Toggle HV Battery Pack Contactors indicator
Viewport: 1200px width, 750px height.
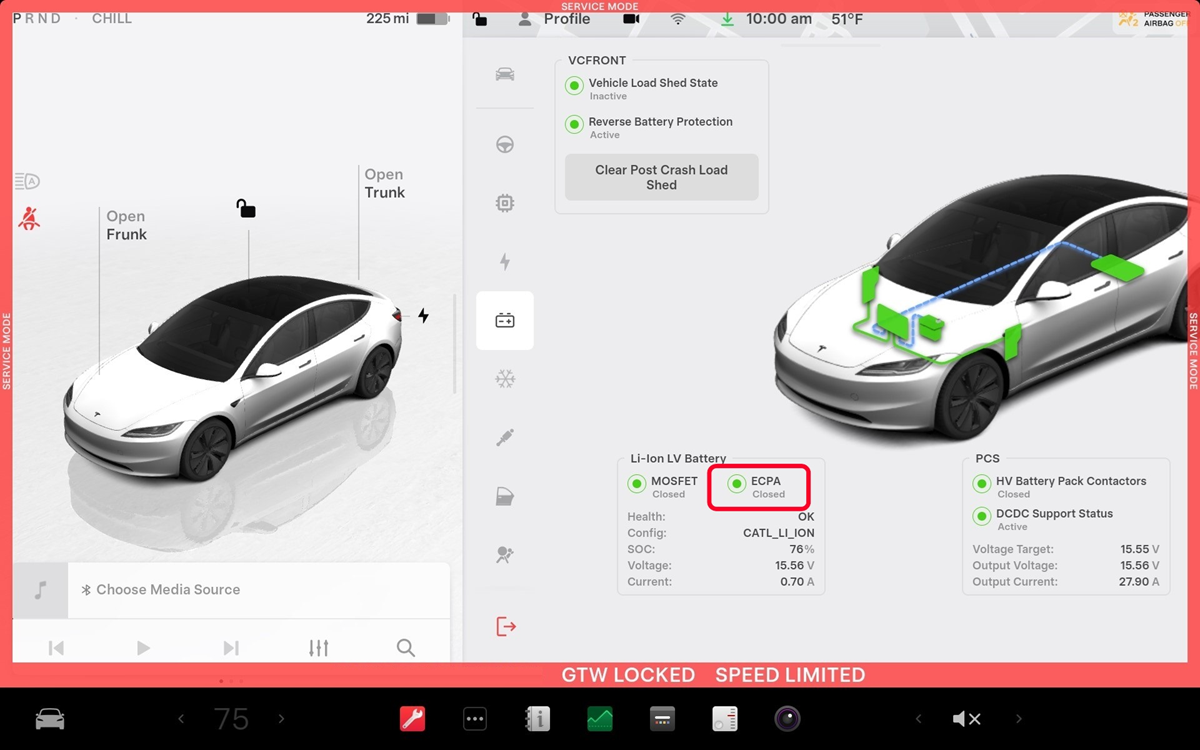pos(981,484)
